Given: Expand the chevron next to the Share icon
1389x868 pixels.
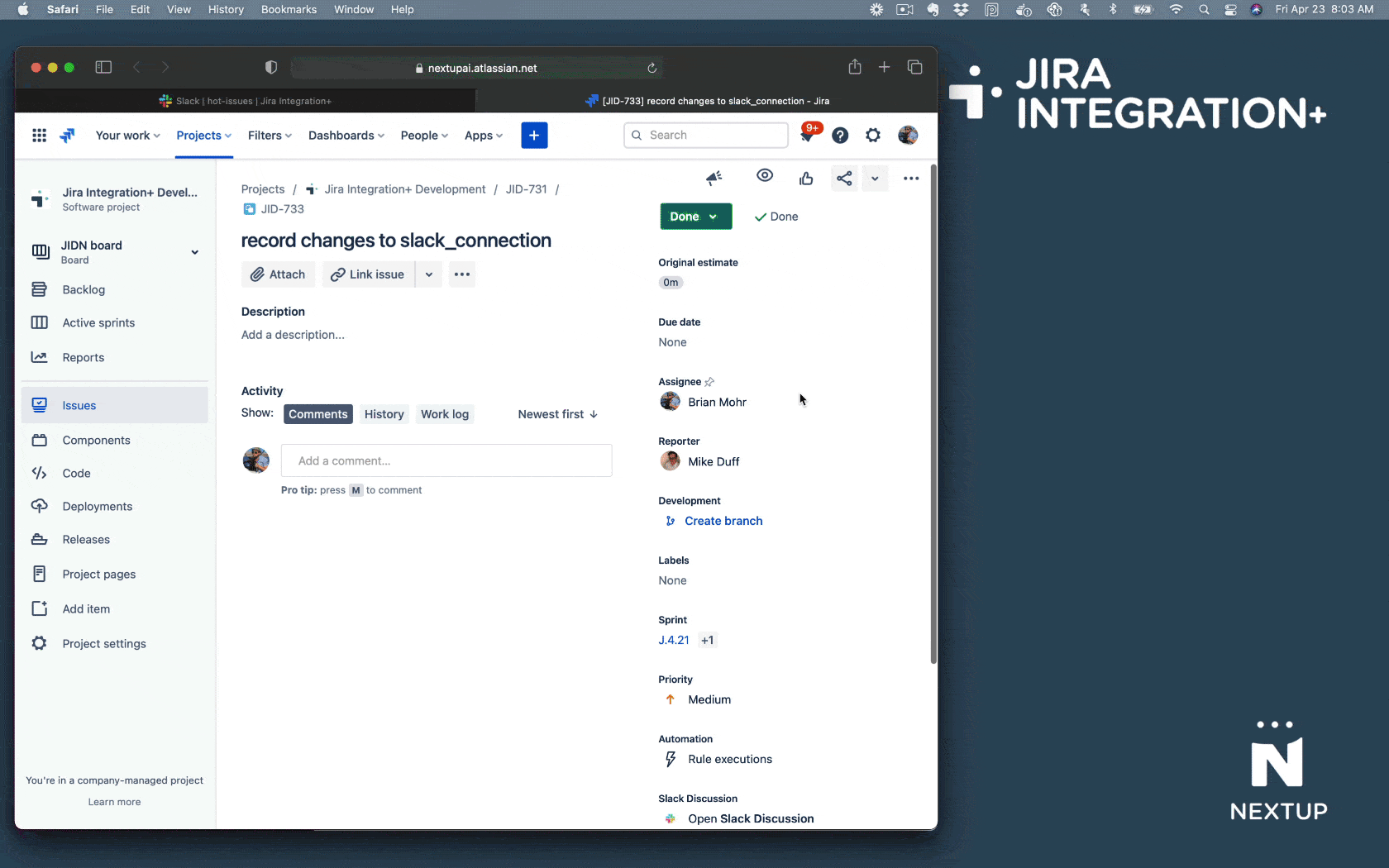Looking at the screenshot, I should 875,179.
